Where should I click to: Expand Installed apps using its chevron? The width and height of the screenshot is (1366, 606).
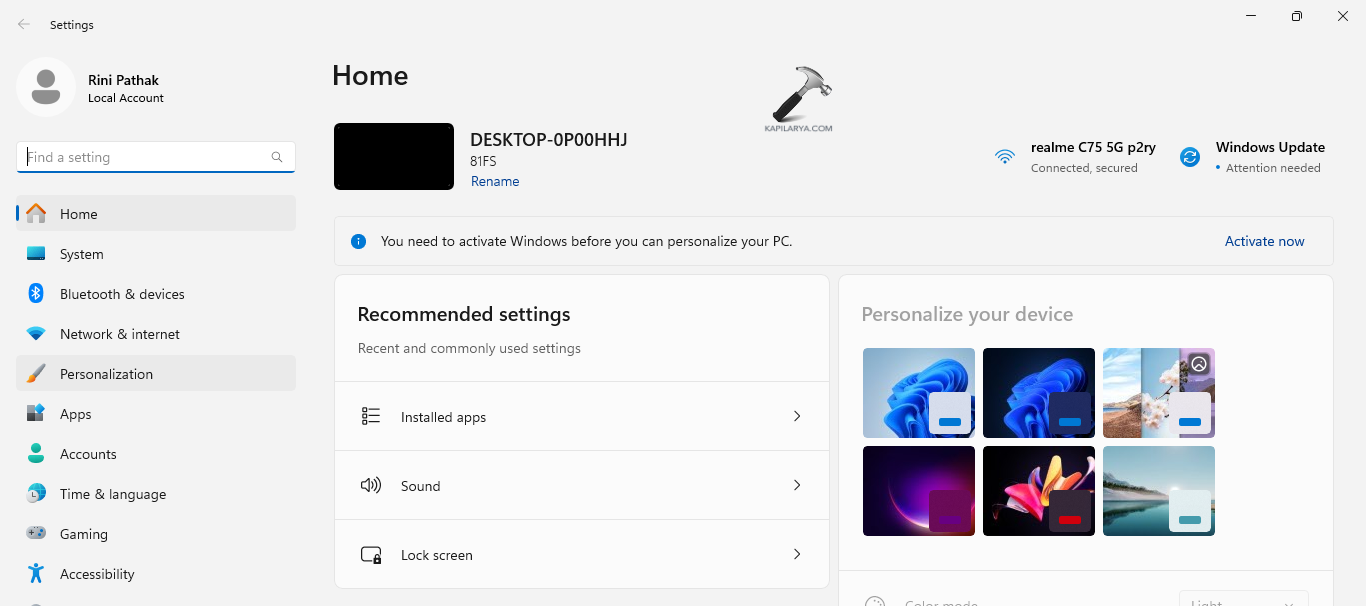click(x=797, y=415)
